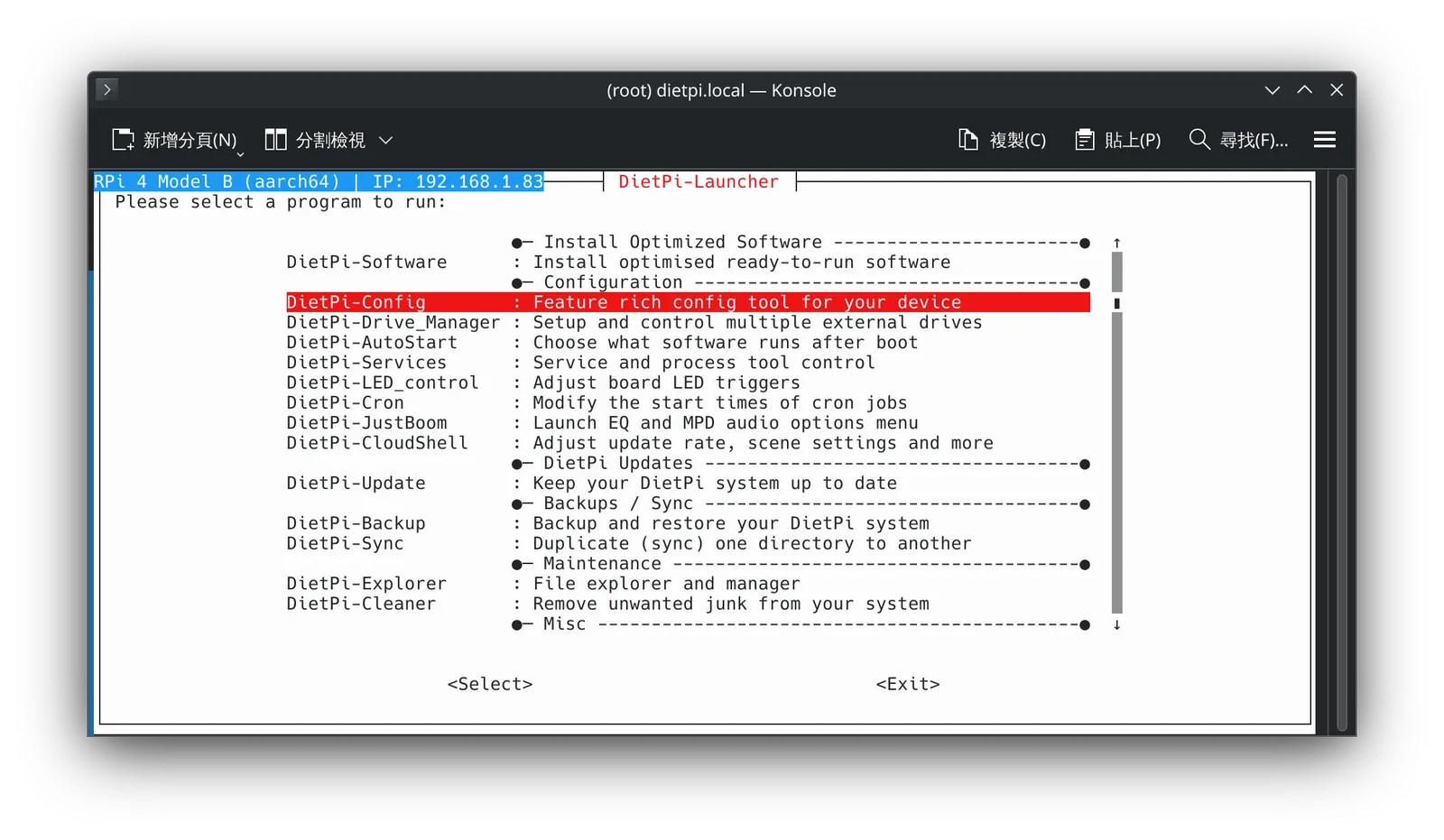
Task: Click the Konsole vertical scrollbar
Action: click(1342, 451)
